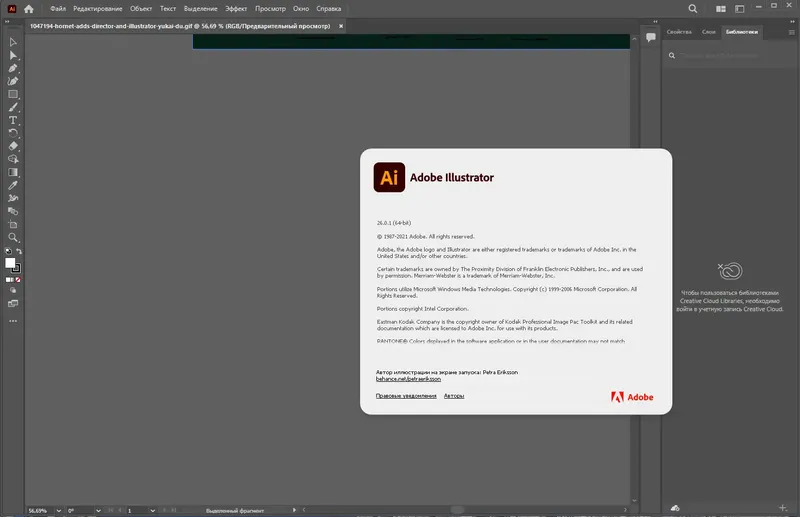Select the Artboard tool

(x=13, y=225)
